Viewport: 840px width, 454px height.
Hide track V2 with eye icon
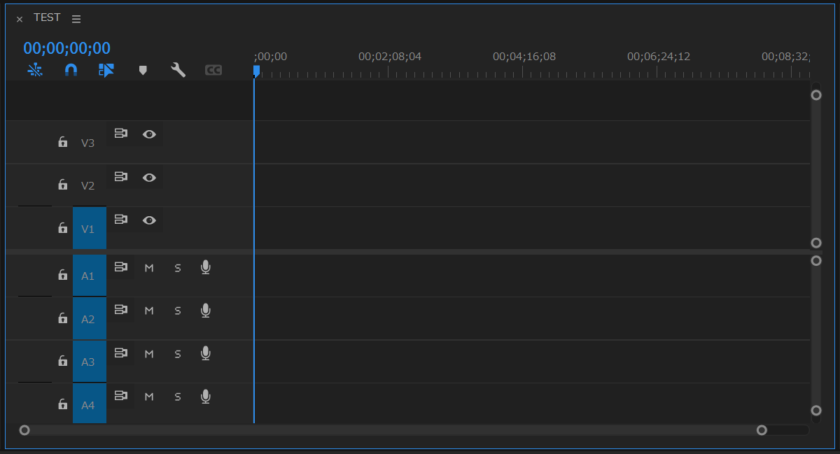pyautogui.click(x=149, y=177)
